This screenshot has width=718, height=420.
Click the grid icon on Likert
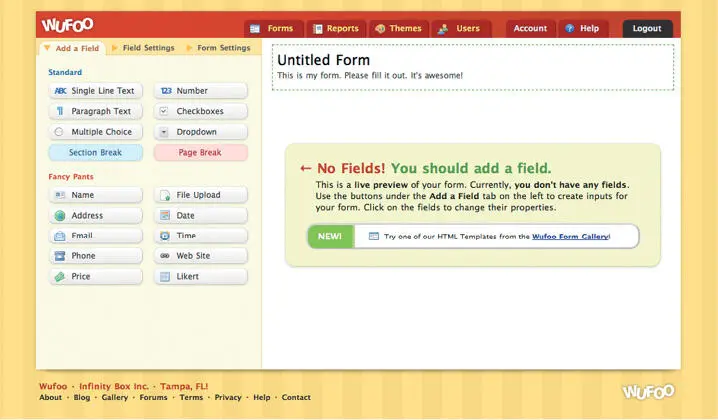[x=165, y=277]
